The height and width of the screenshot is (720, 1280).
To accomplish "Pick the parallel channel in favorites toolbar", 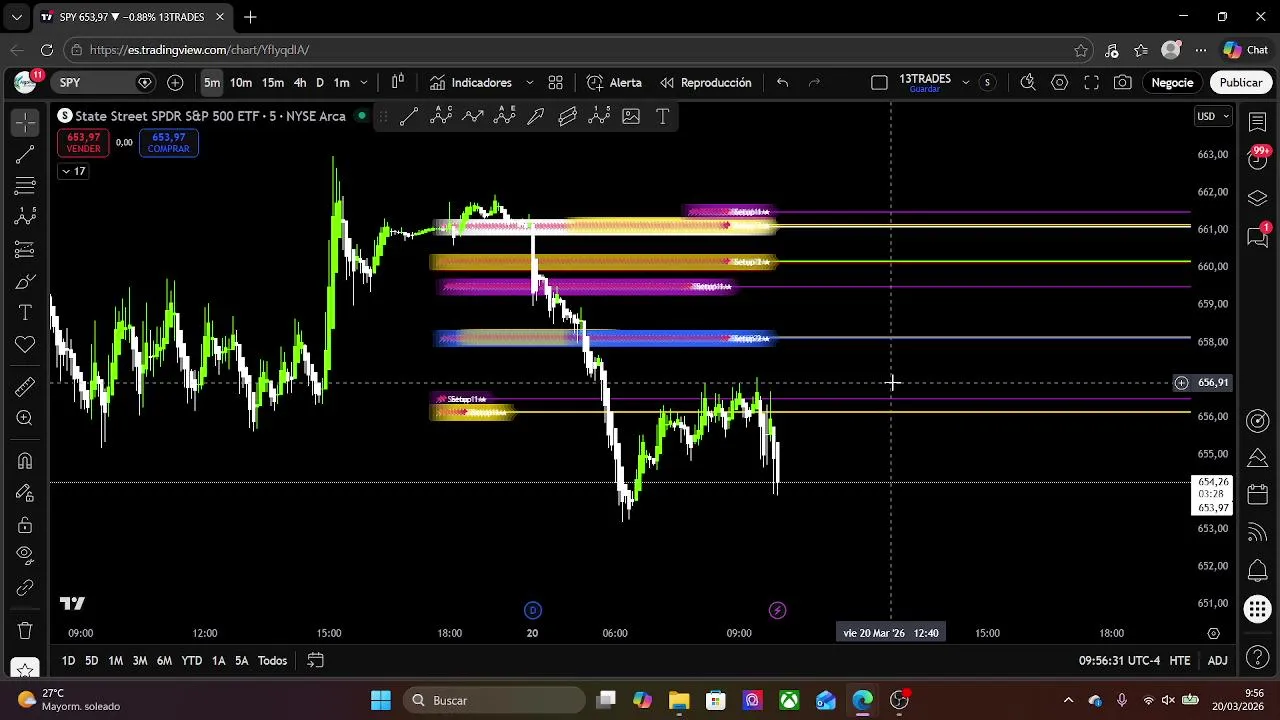I will pos(568,116).
